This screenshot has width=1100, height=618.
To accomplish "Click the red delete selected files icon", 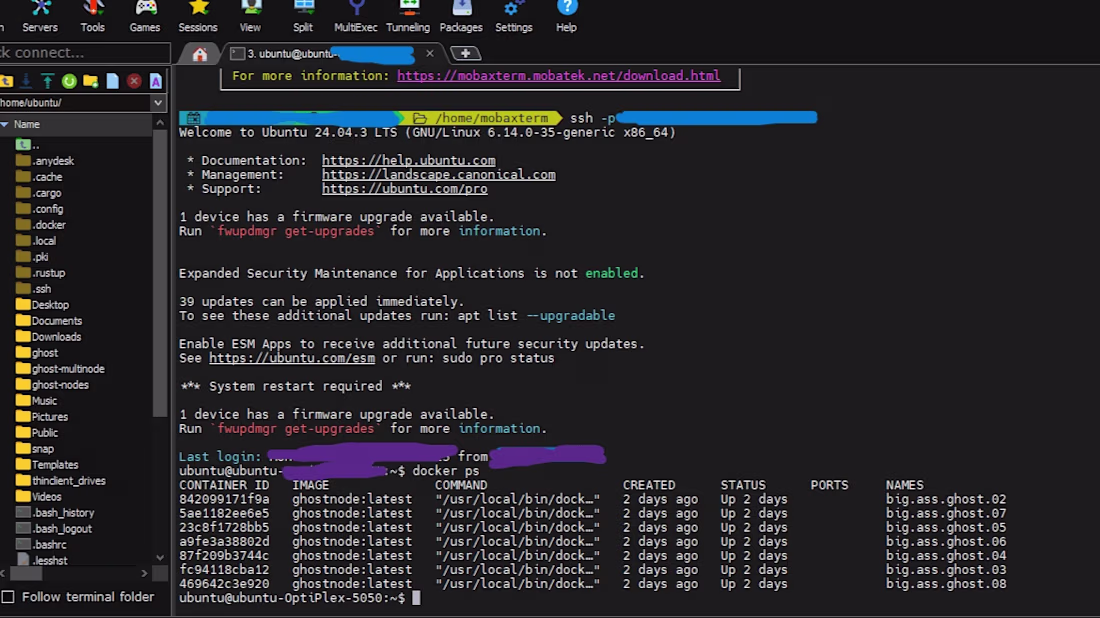I will coord(134,81).
